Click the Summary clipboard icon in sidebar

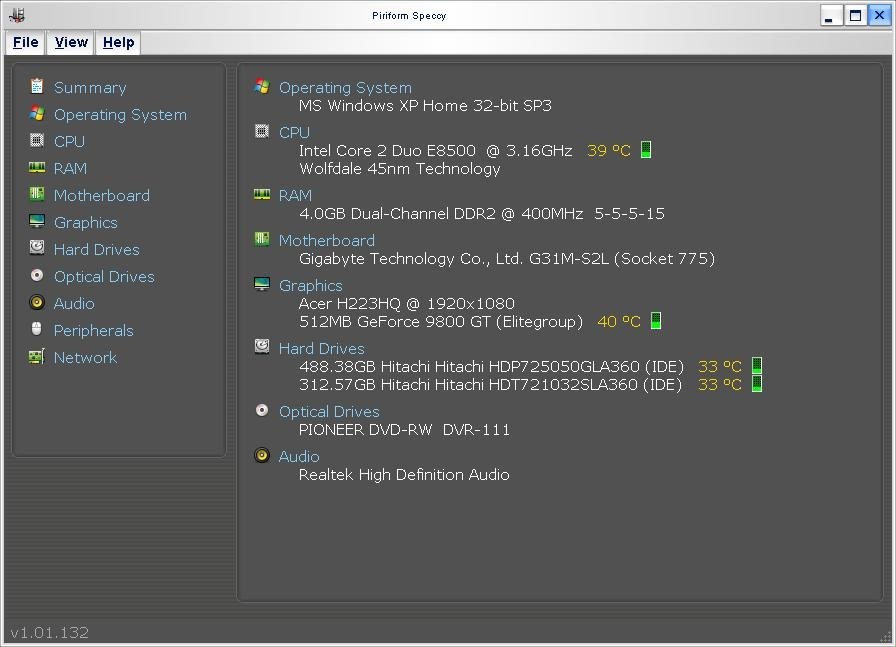tap(37, 86)
